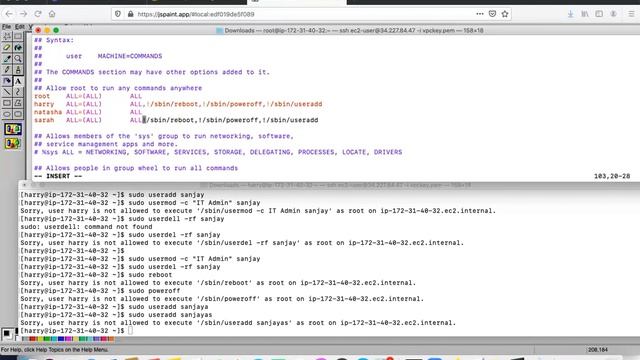Click the 'sudo useradd sanjayas' command line

tap(116, 315)
